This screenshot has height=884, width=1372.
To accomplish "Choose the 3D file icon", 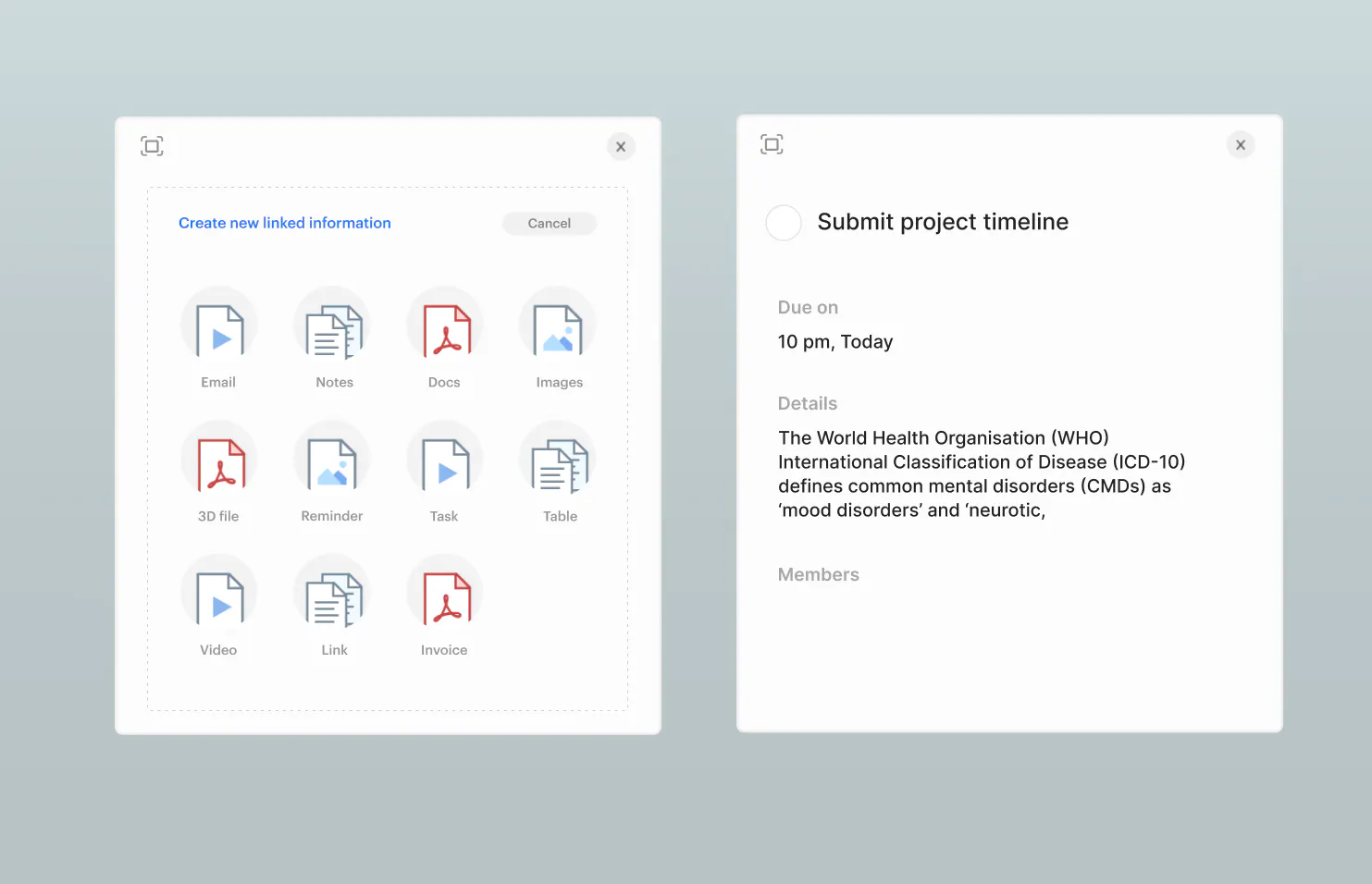I will [x=219, y=459].
